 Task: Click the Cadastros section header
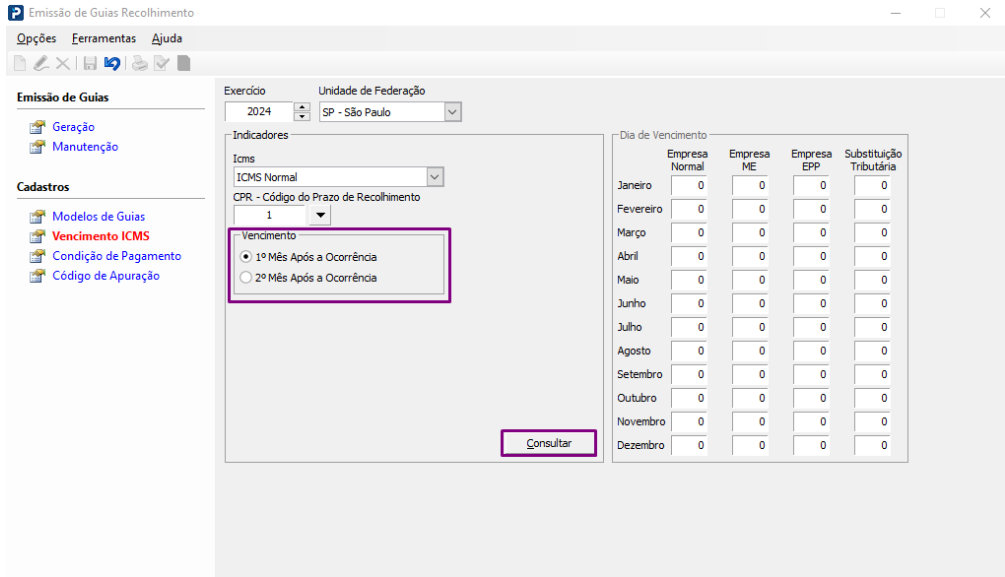coord(43,187)
